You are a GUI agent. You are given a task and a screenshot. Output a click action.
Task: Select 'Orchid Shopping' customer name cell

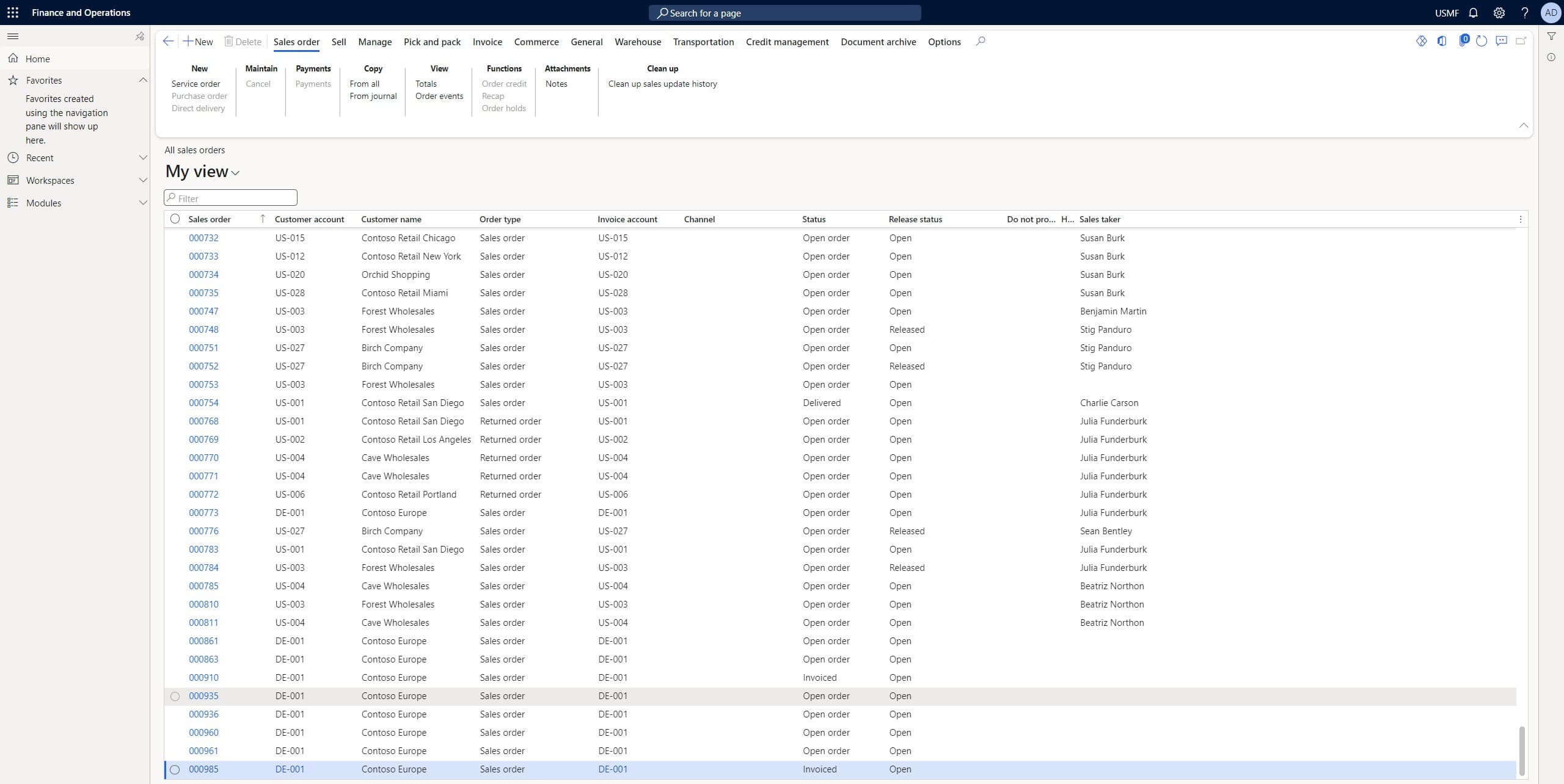click(x=395, y=275)
